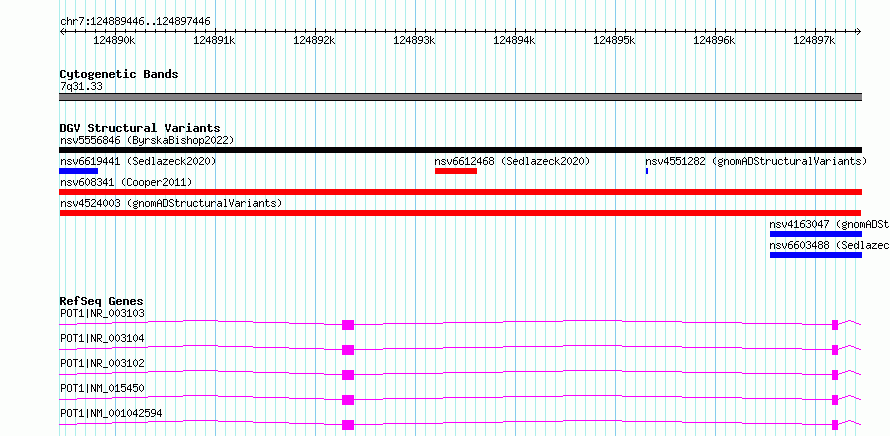The image size is (890, 436).
Task: Select the nsv6619441 blue variant bar
Action: click(79, 171)
